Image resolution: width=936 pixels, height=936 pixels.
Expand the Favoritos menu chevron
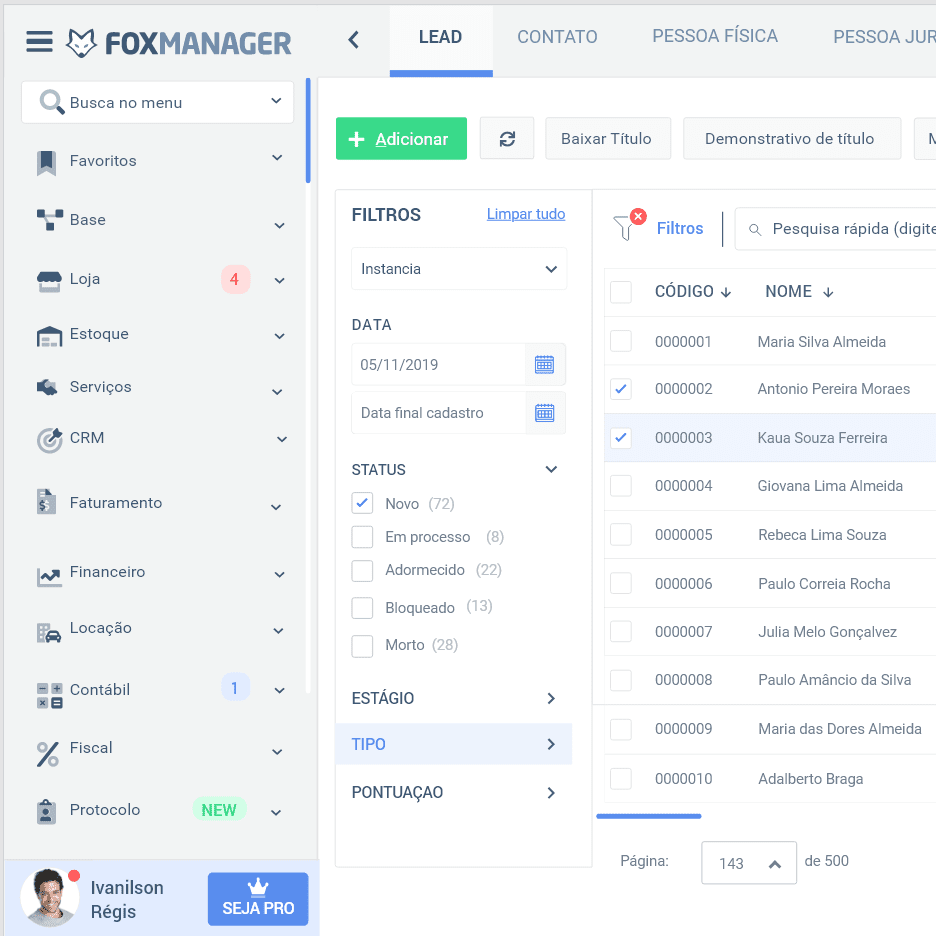[277, 158]
